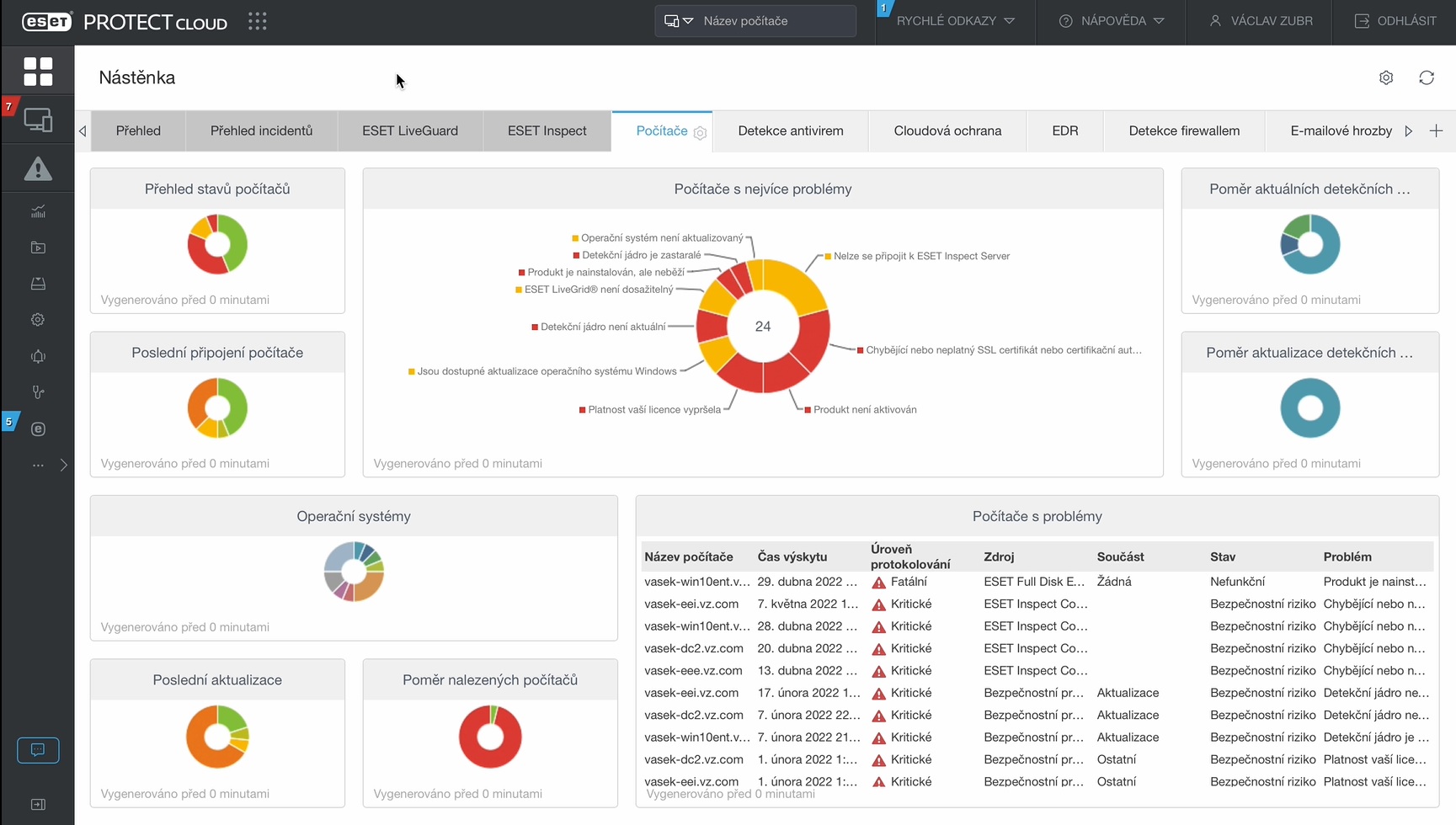Switch to the Přehled tab
1456x825 pixels.
click(x=138, y=130)
